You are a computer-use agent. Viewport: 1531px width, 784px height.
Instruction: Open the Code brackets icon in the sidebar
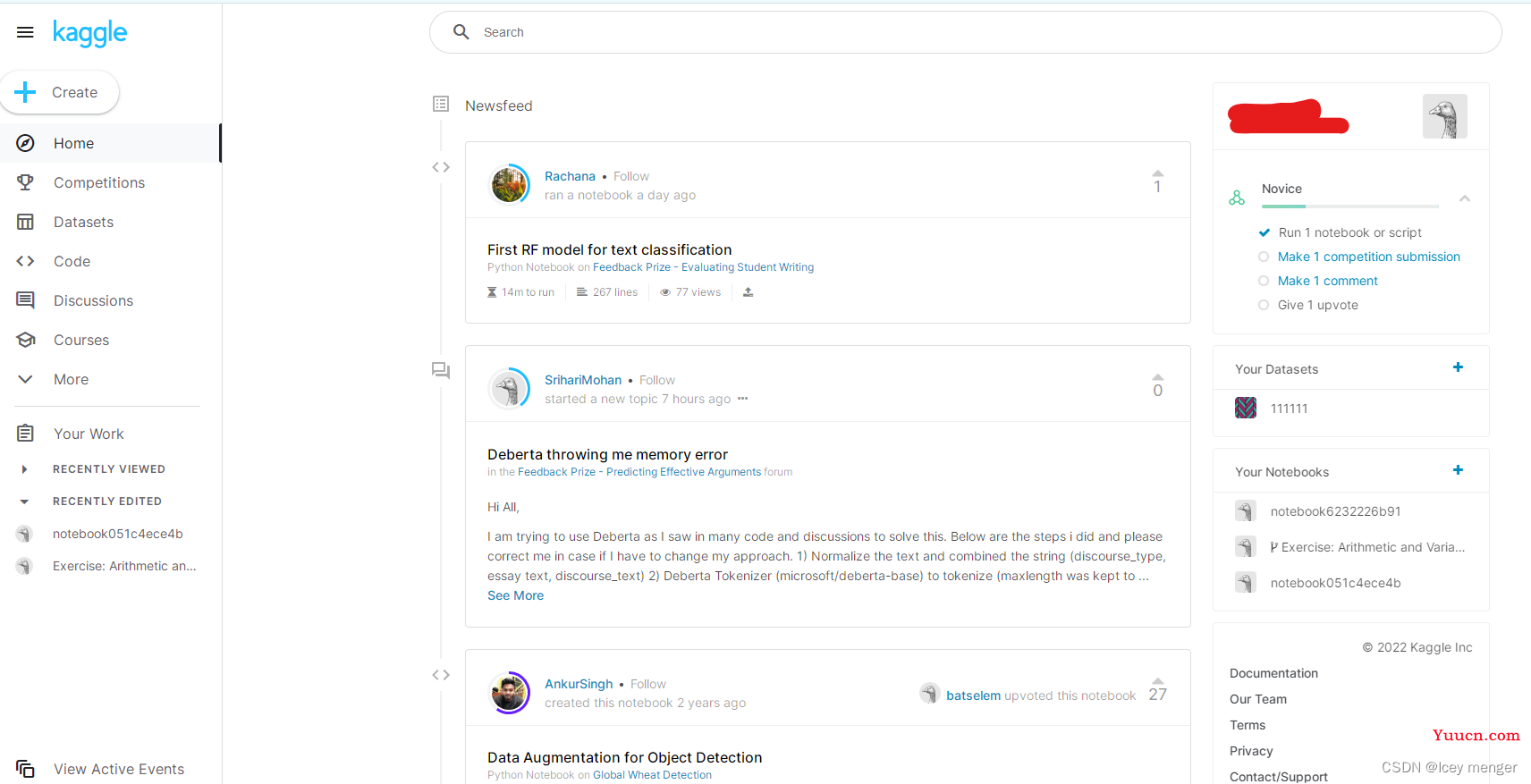pyautogui.click(x=26, y=261)
